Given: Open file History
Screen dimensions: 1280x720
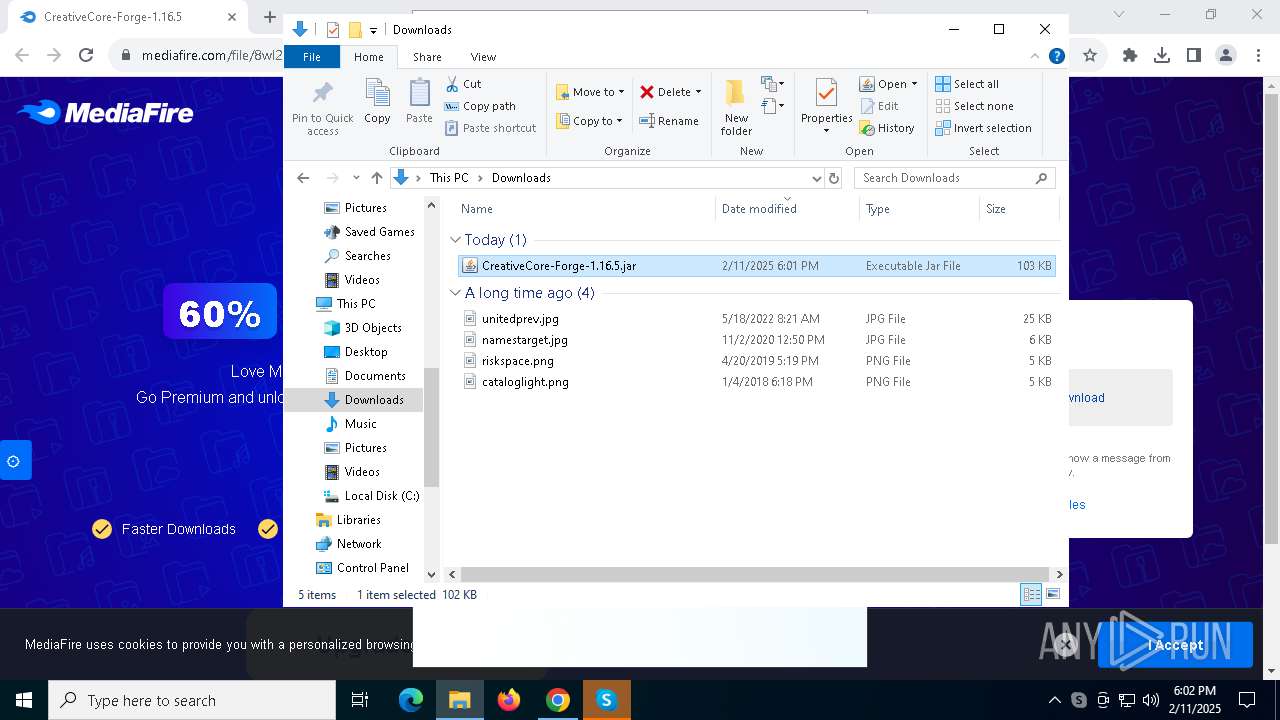Looking at the screenshot, I should click(887, 128).
